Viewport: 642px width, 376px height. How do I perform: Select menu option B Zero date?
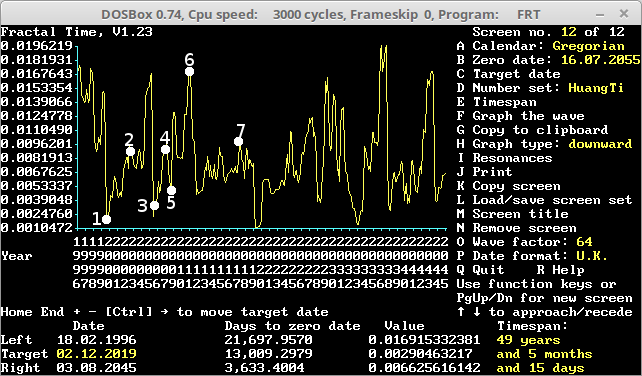(x=548, y=60)
